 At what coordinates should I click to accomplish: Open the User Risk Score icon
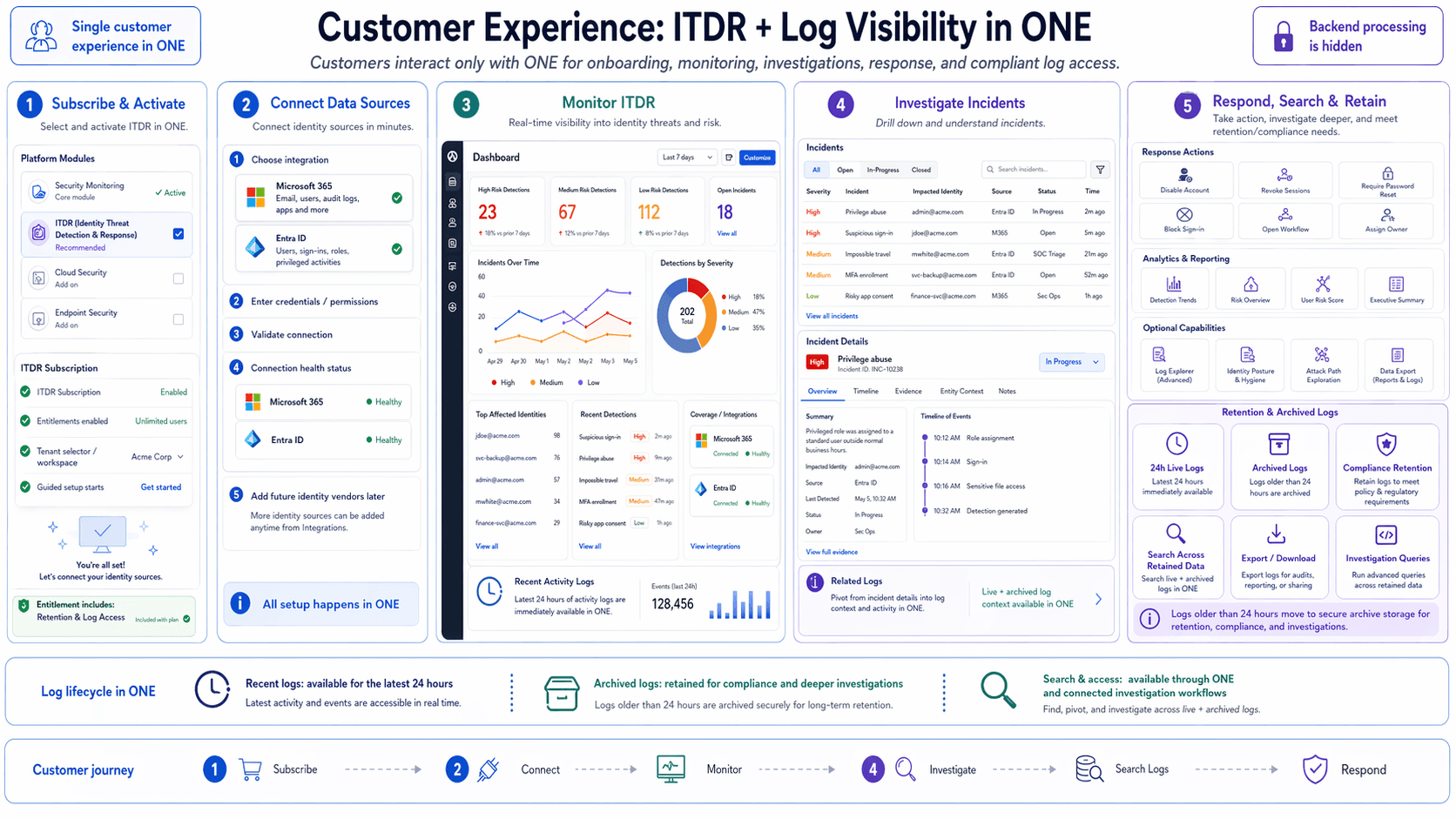pyautogui.click(x=1322, y=284)
